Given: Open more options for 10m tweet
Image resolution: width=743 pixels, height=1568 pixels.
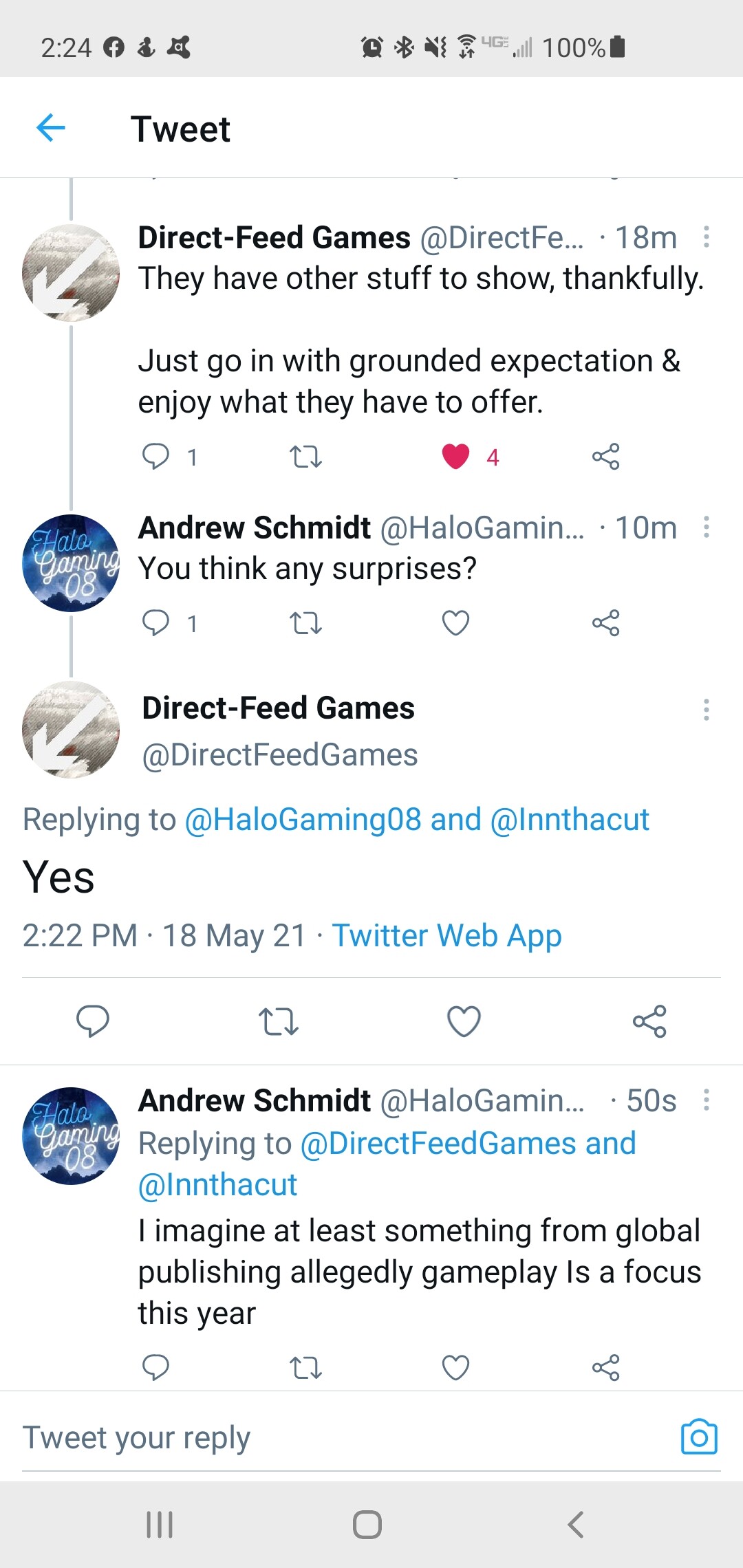Looking at the screenshot, I should (706, 527).
